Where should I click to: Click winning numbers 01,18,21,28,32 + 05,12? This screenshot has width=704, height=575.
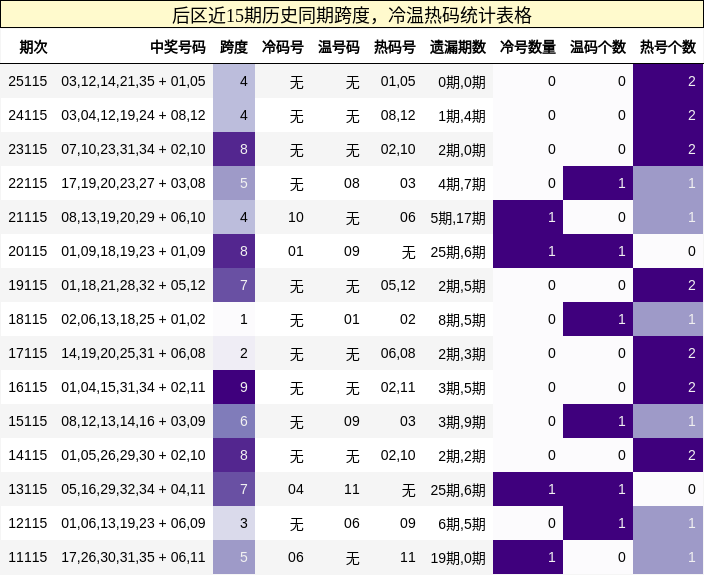133,285
